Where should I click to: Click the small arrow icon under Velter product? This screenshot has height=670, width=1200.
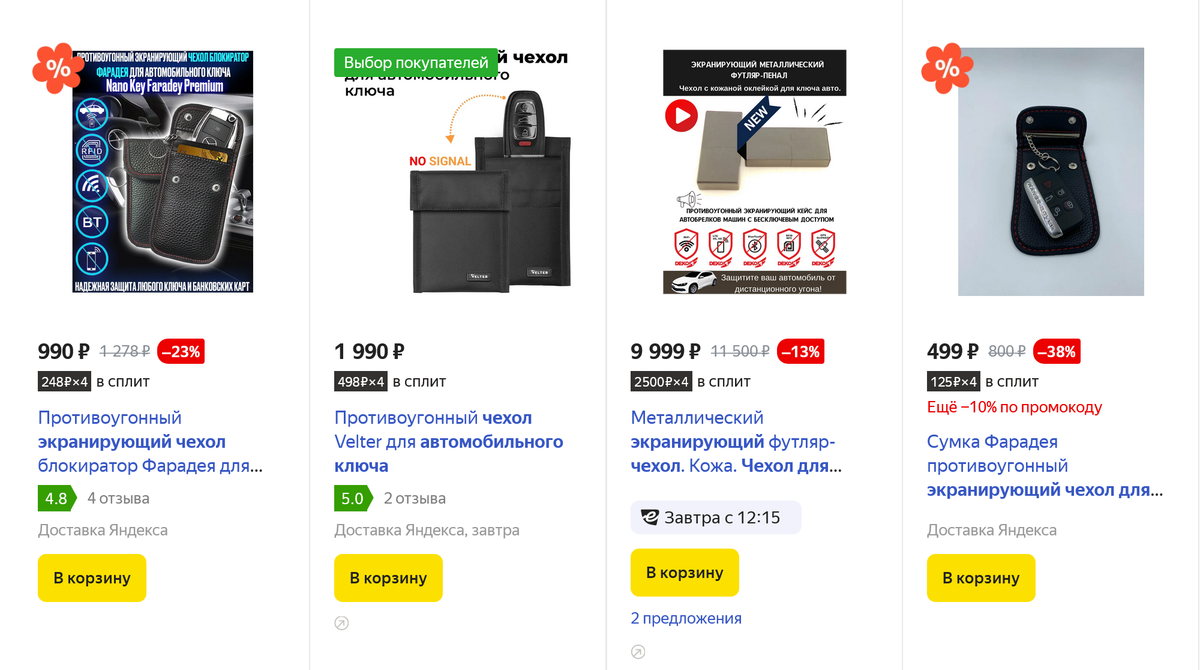click(342, 623)
